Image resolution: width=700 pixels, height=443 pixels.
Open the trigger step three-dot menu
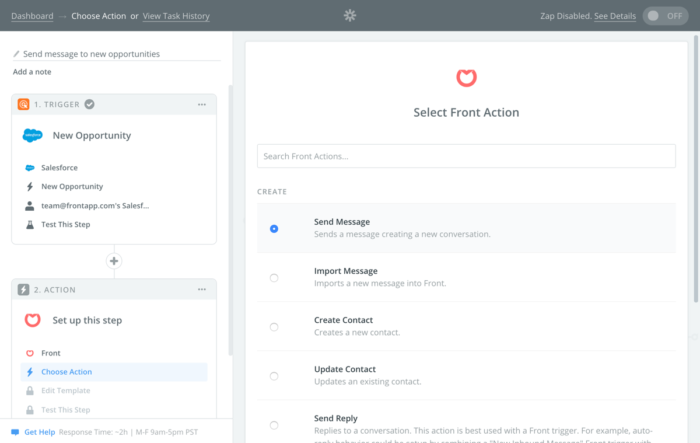pos(202,104)
